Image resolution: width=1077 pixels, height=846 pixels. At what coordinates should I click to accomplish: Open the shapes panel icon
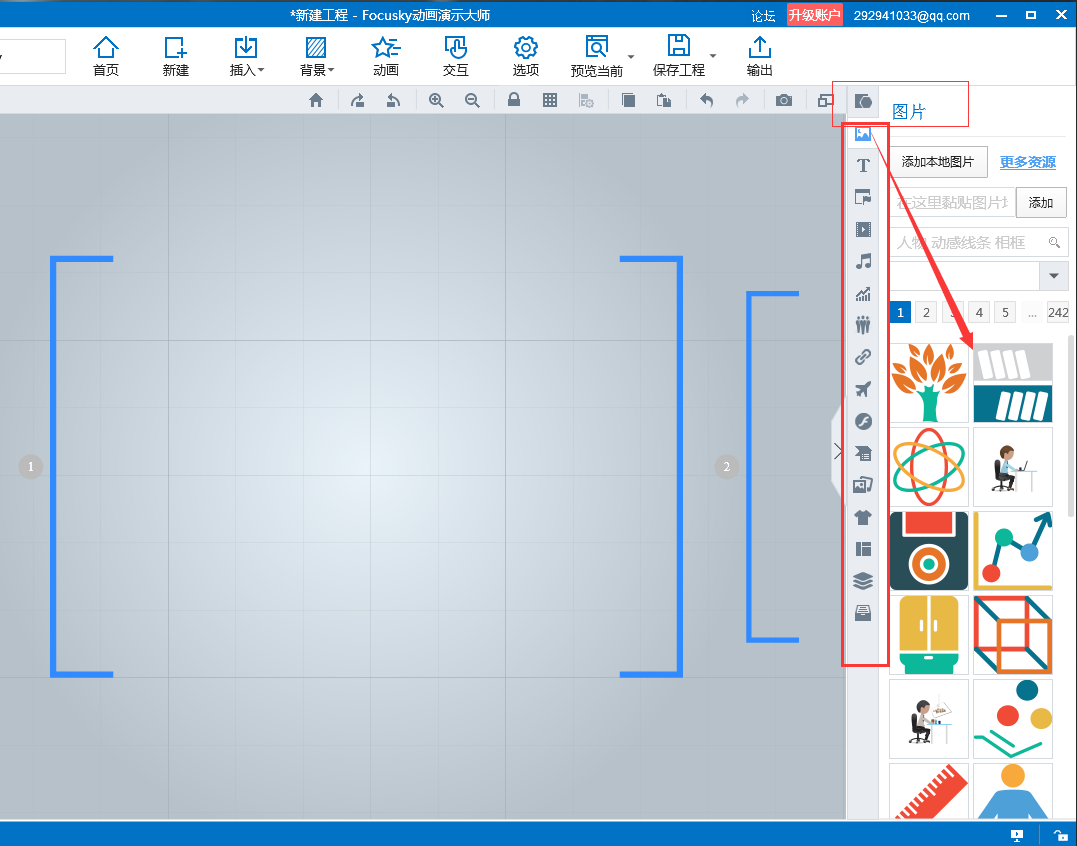[x=863, y=102]
